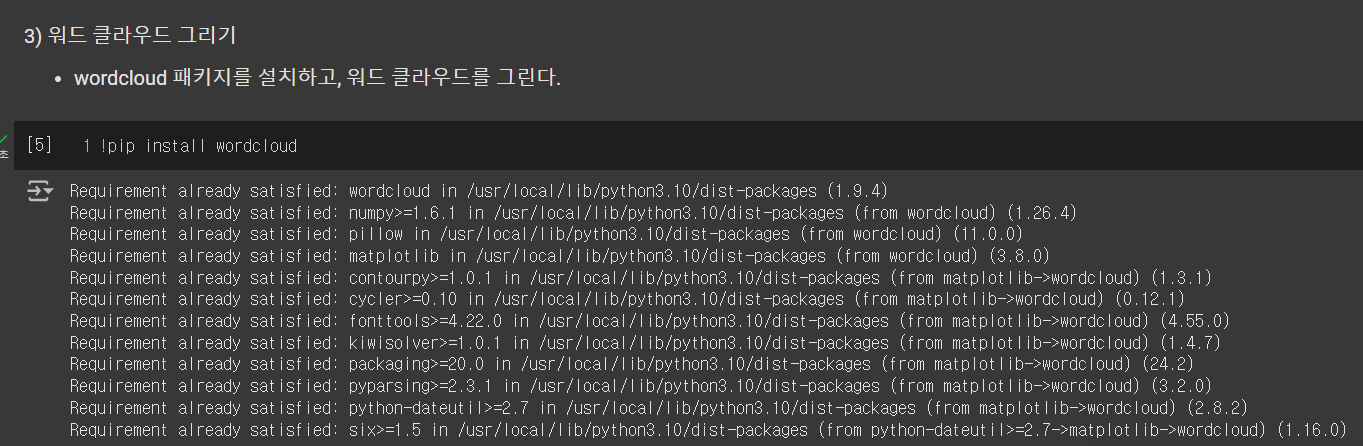Click empty area right of code cell text
This screenshot has height=446, width=1363.
coord(830,147)
